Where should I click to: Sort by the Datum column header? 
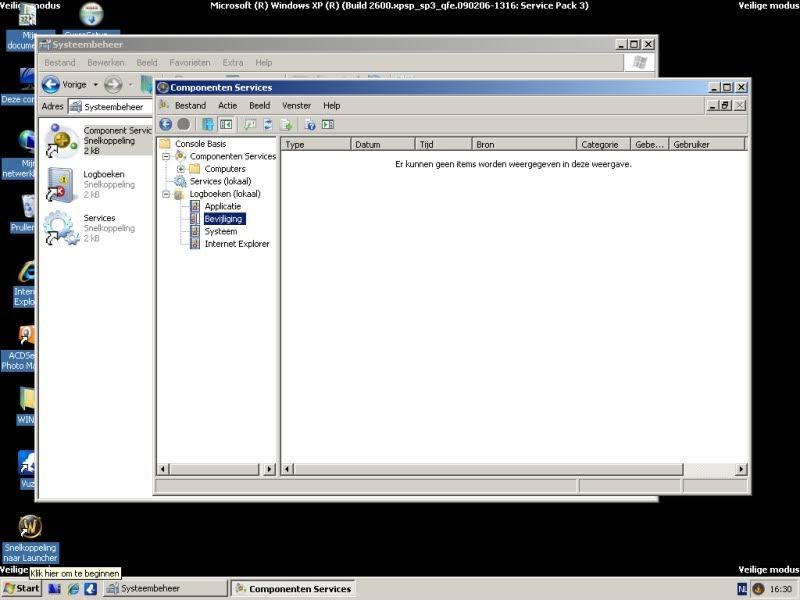(383, 144)
